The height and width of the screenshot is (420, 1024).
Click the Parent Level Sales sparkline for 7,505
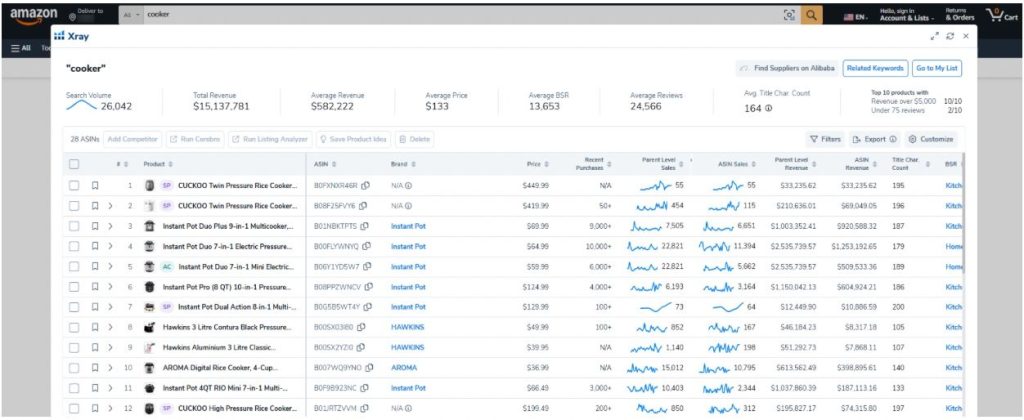coord(646,226)
